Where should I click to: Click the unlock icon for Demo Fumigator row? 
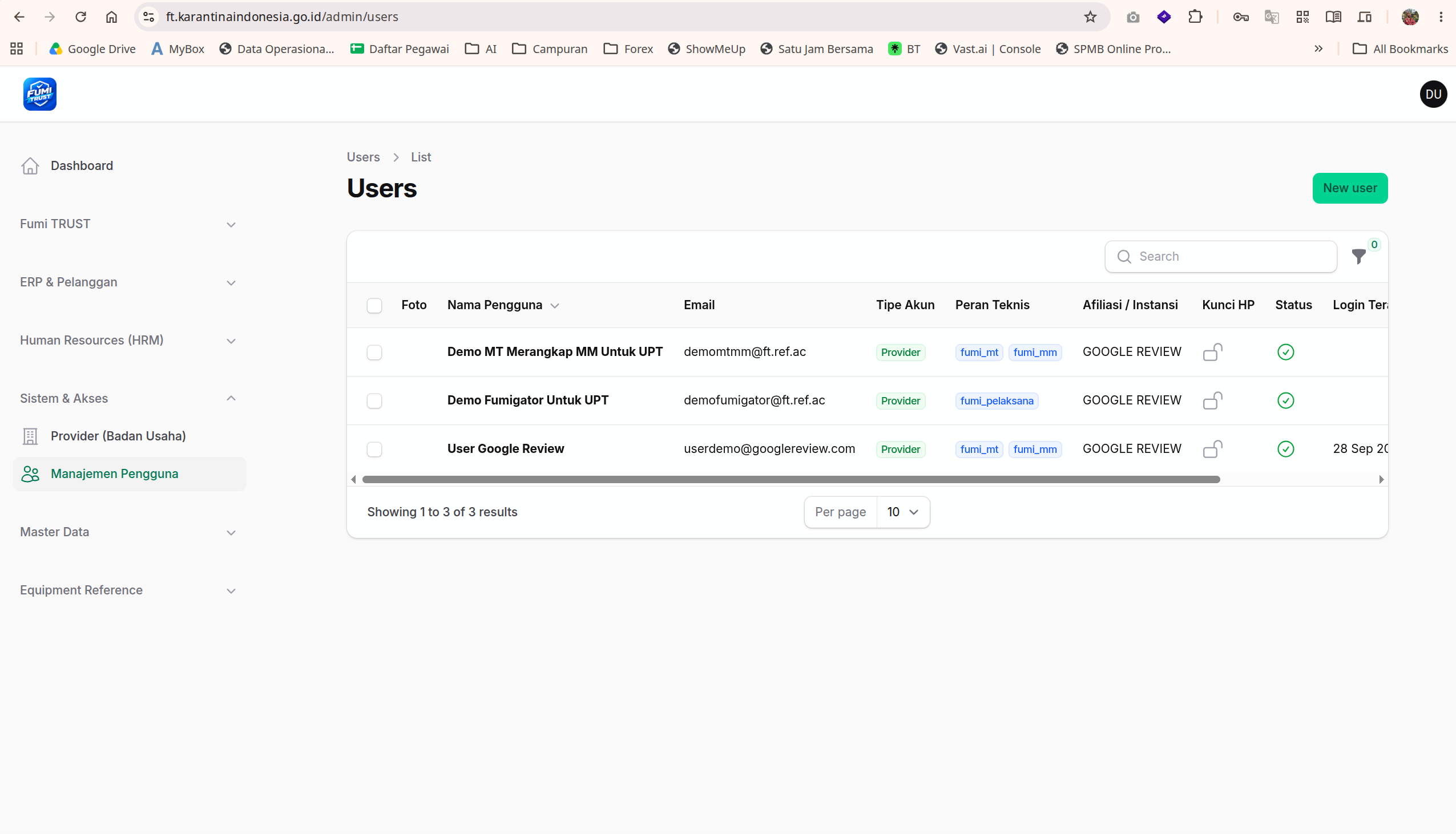(1212, 400)
